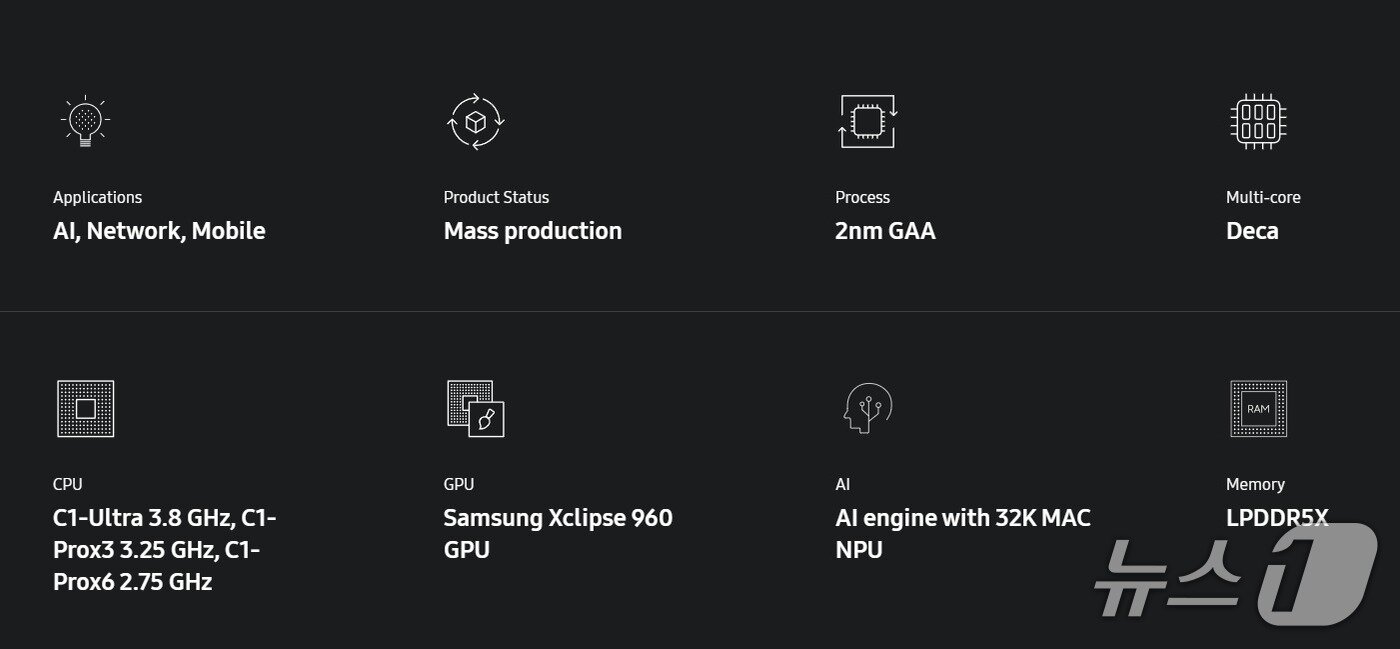Click the Product Status cycle-box icon

click(x=476, y=122)
